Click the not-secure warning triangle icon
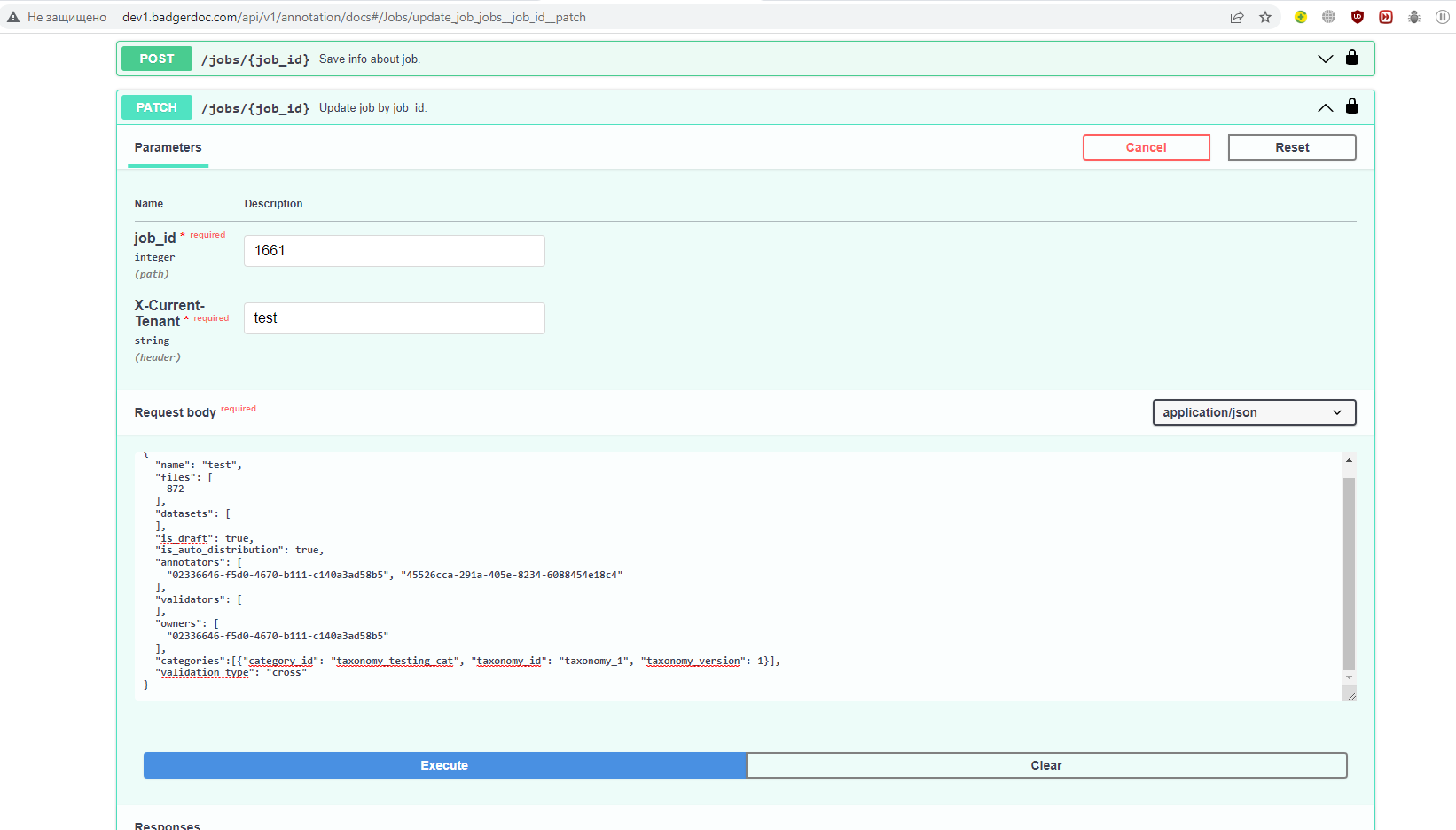1456x830 pixels. [x=13, y=17]
